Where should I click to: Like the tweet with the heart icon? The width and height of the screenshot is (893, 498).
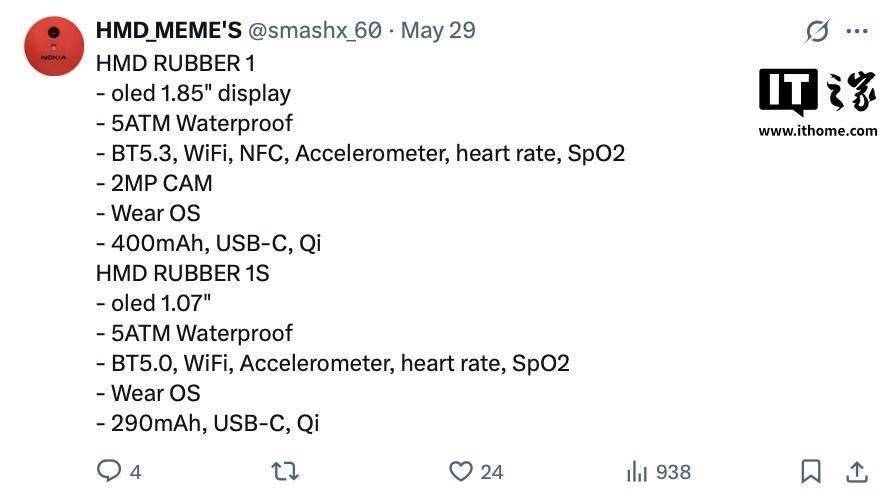(460, 471)
